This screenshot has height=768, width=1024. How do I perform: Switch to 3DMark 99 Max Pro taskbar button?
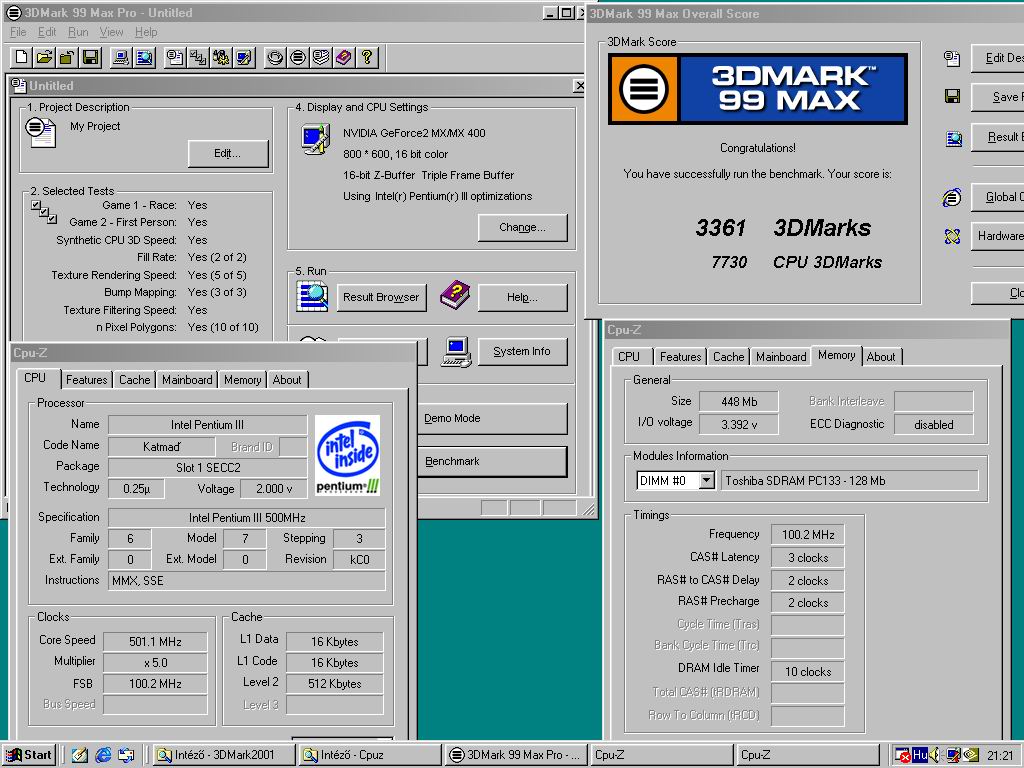[516, 755]
